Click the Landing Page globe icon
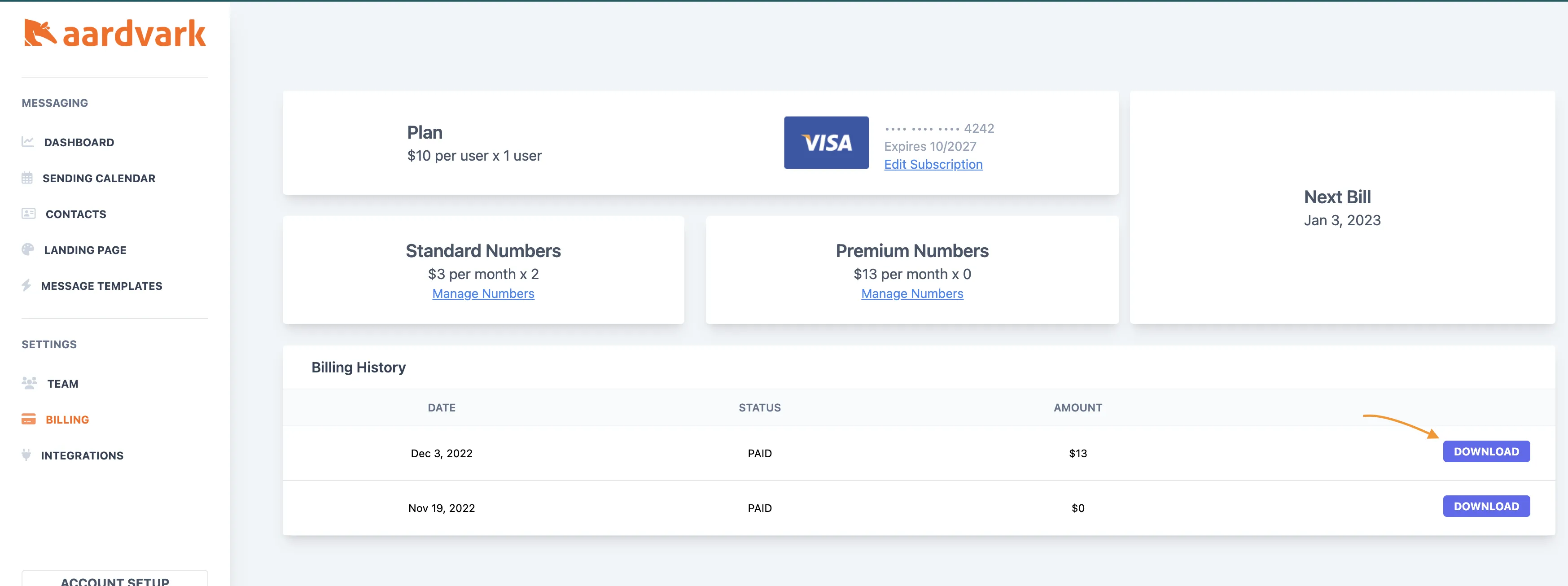The width and height of the screenshot is (1568, 586). click(28, 249)
